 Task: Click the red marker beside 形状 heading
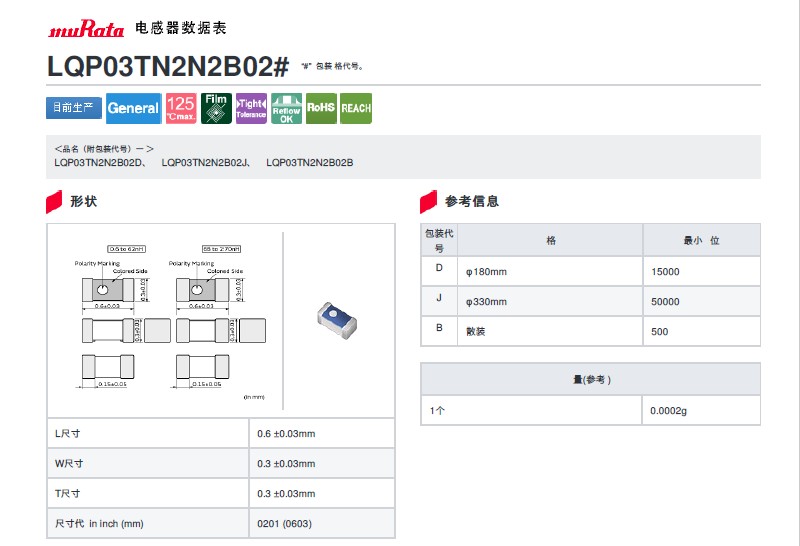point(54,202)
